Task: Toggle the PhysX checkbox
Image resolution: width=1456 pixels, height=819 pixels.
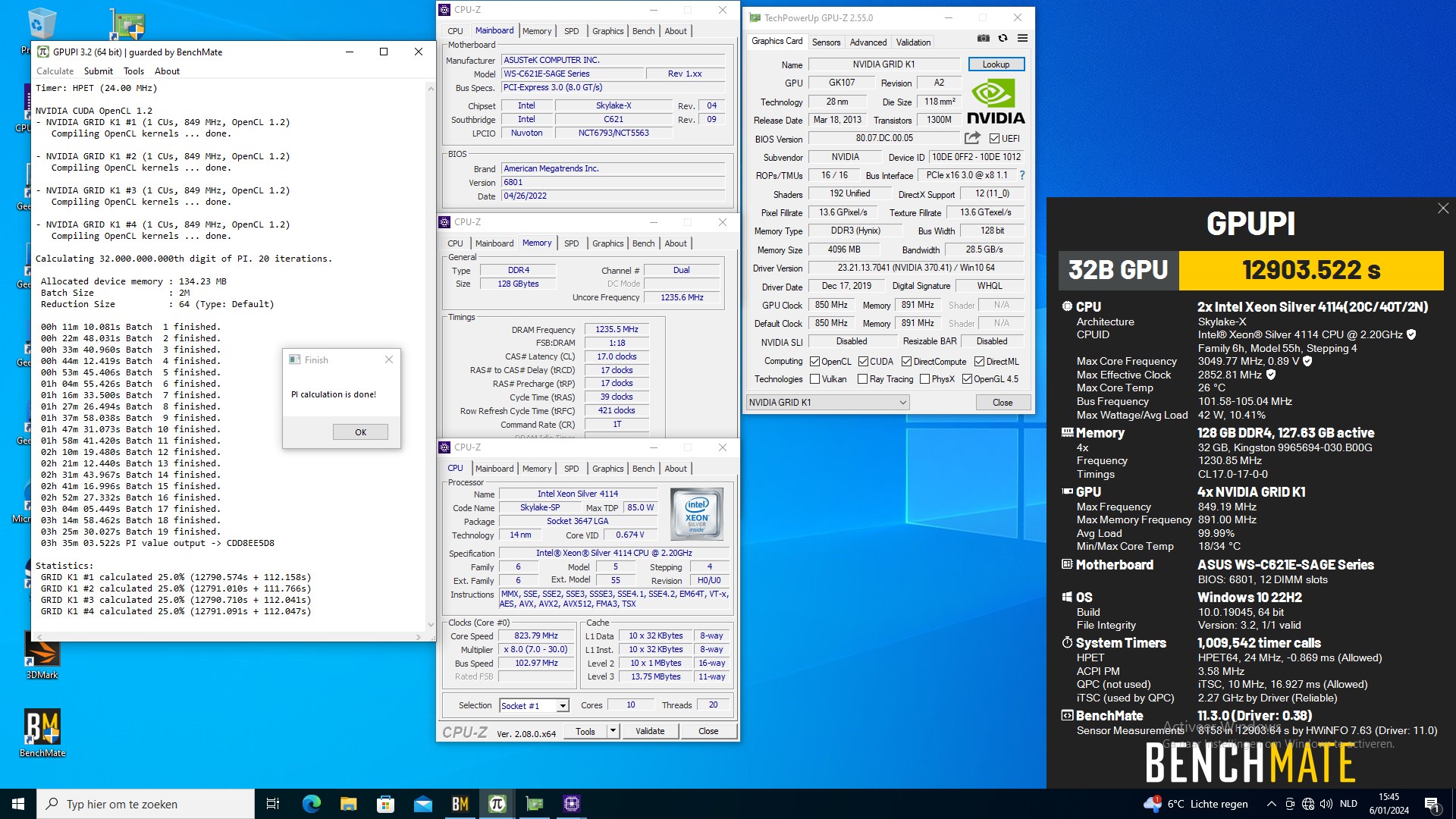Action: tap(924, 379)
